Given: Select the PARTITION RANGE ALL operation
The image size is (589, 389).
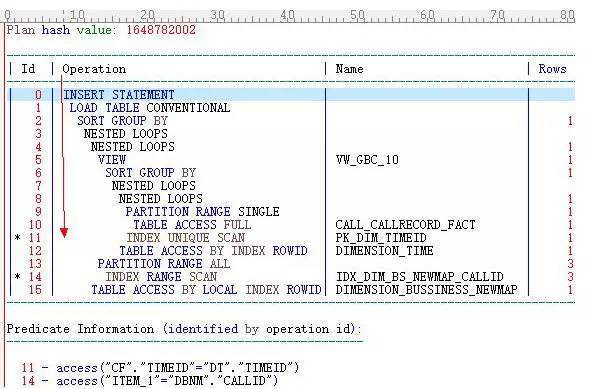Looking at the screenshot, I should click(x=164, y=264).
